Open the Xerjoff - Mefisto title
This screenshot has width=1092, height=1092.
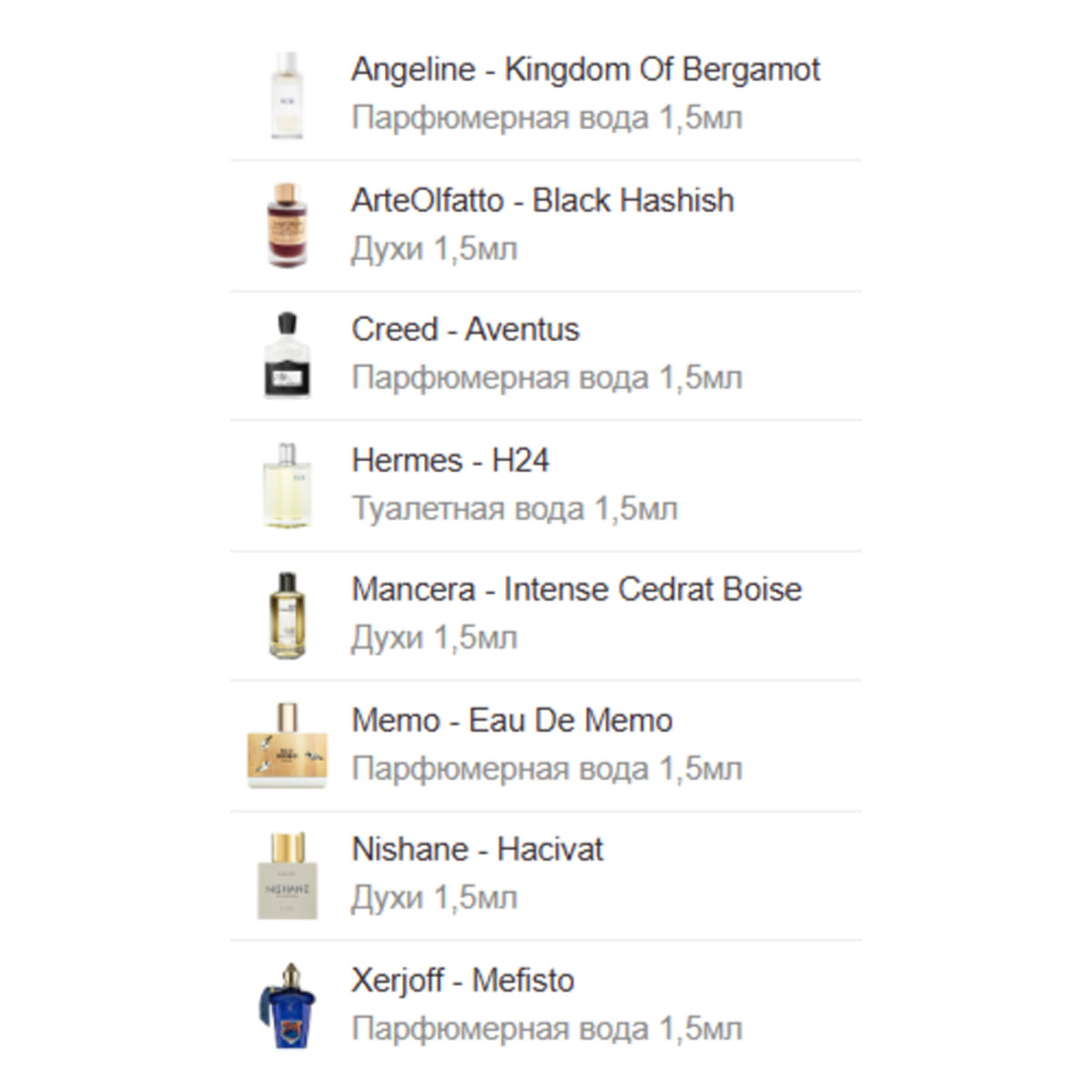point(463,981)
